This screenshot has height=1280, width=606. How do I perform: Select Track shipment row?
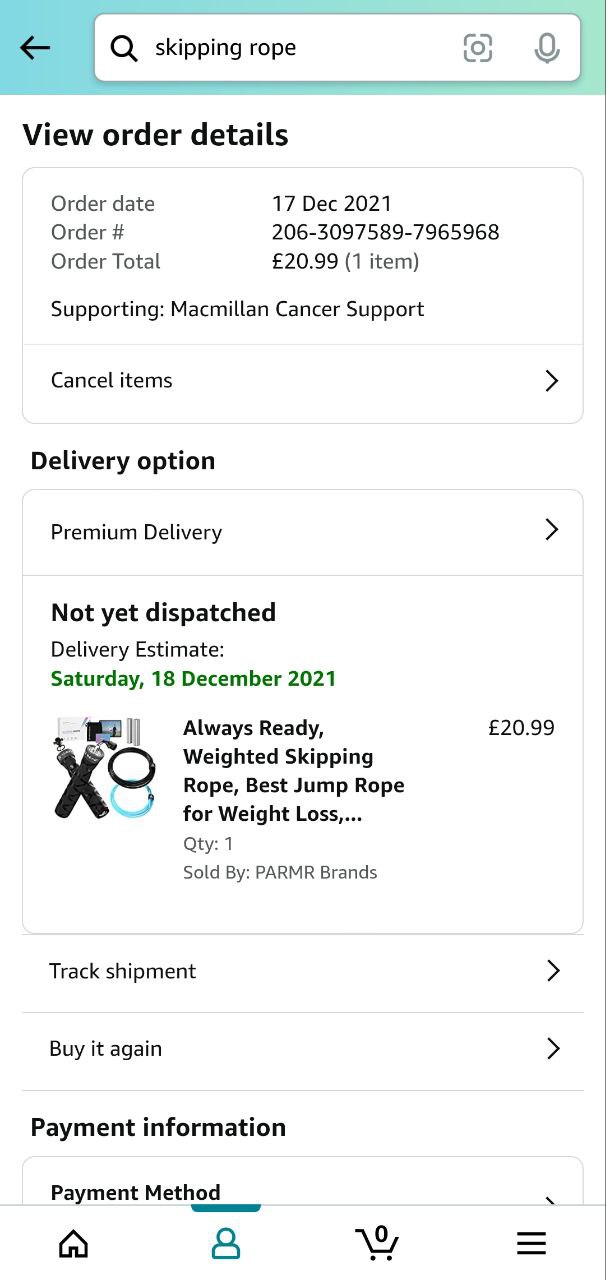123,971
